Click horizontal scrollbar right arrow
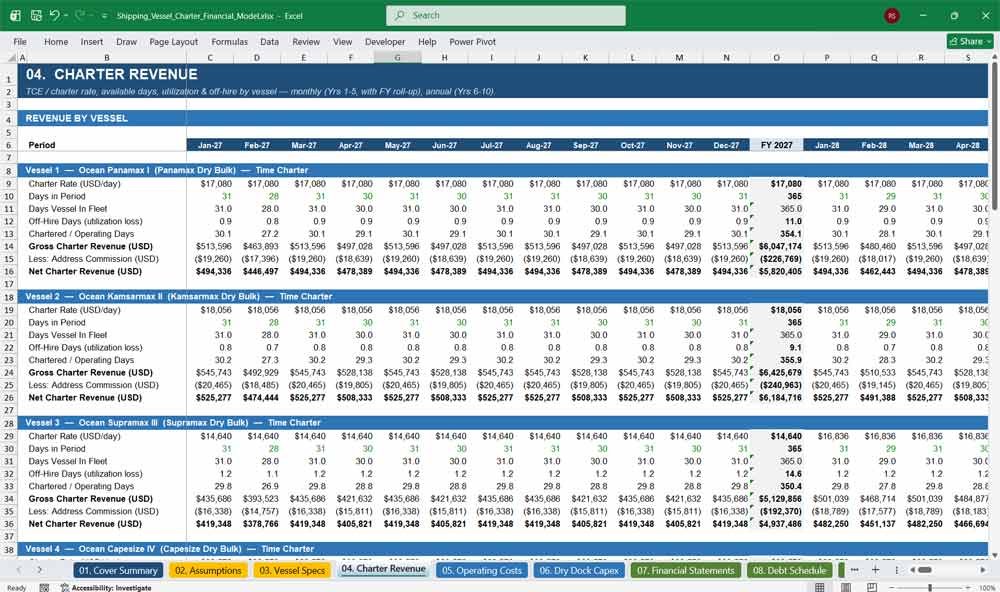This screenshot has height=592, width=1000. pyautogui.click(x=983, y=570)
